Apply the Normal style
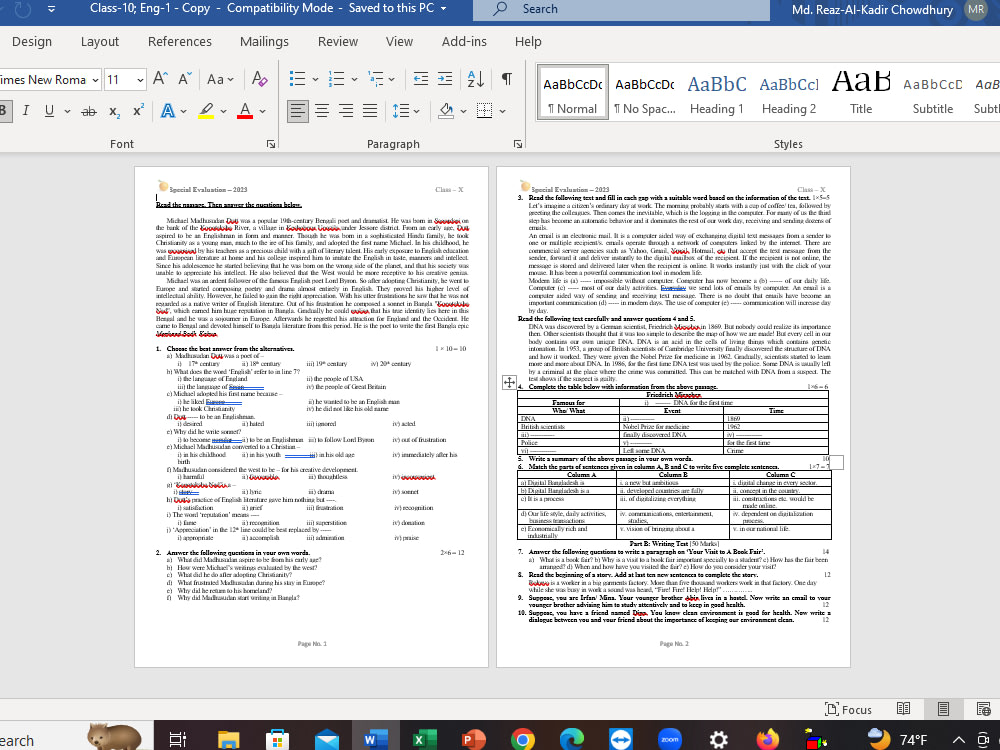 [x=572, y=93]
